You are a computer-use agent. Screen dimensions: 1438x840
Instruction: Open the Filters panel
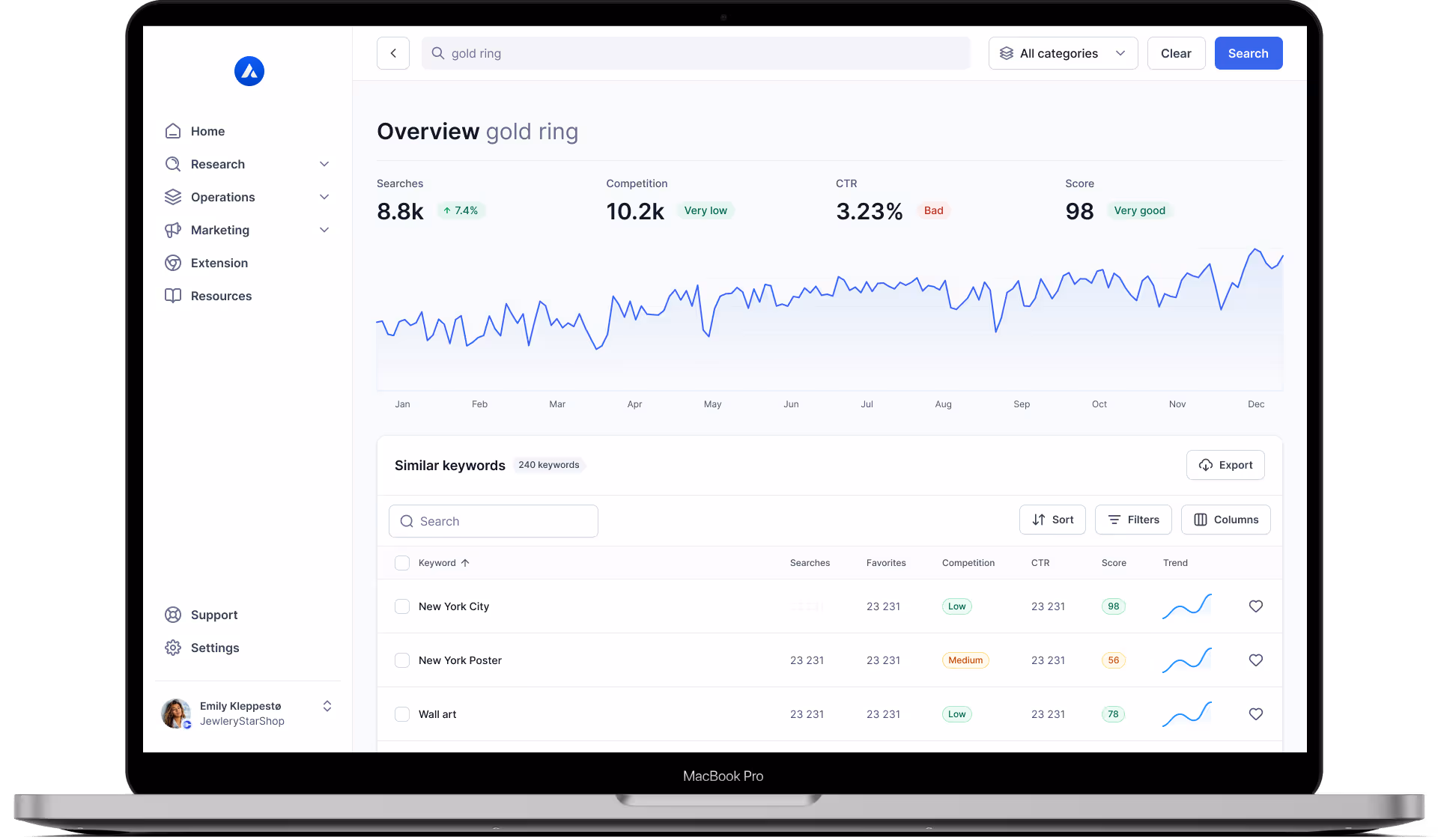click(x=1133, y=520)
